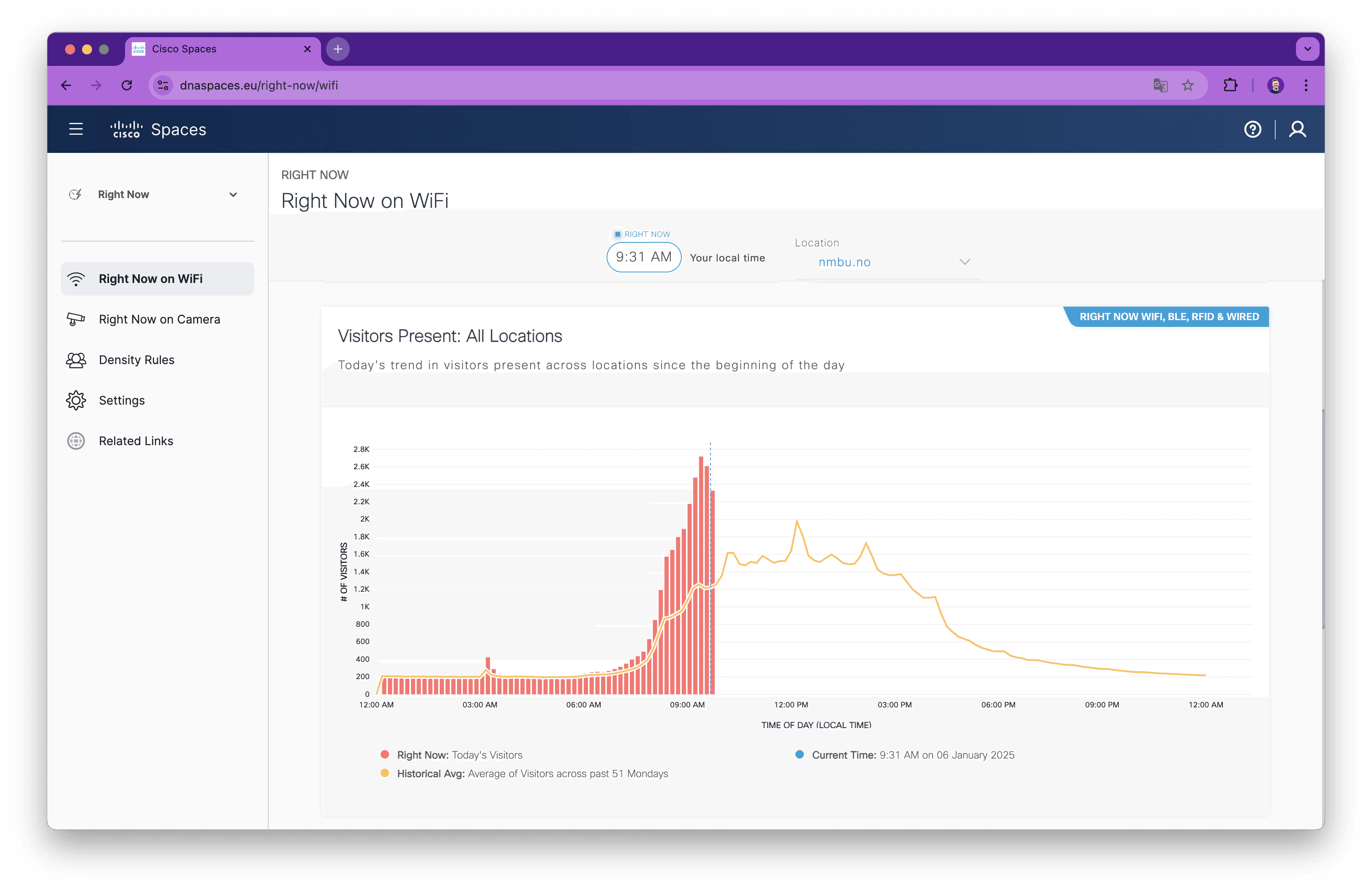Reload the page
1372x892 pixels.
pos(127,85)
